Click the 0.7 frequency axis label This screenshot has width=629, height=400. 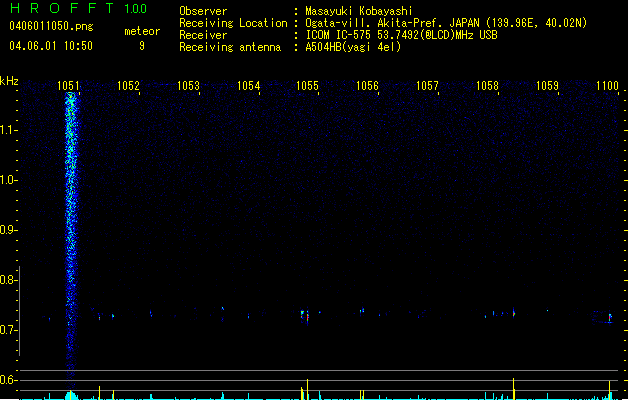[x=8, y=330]
